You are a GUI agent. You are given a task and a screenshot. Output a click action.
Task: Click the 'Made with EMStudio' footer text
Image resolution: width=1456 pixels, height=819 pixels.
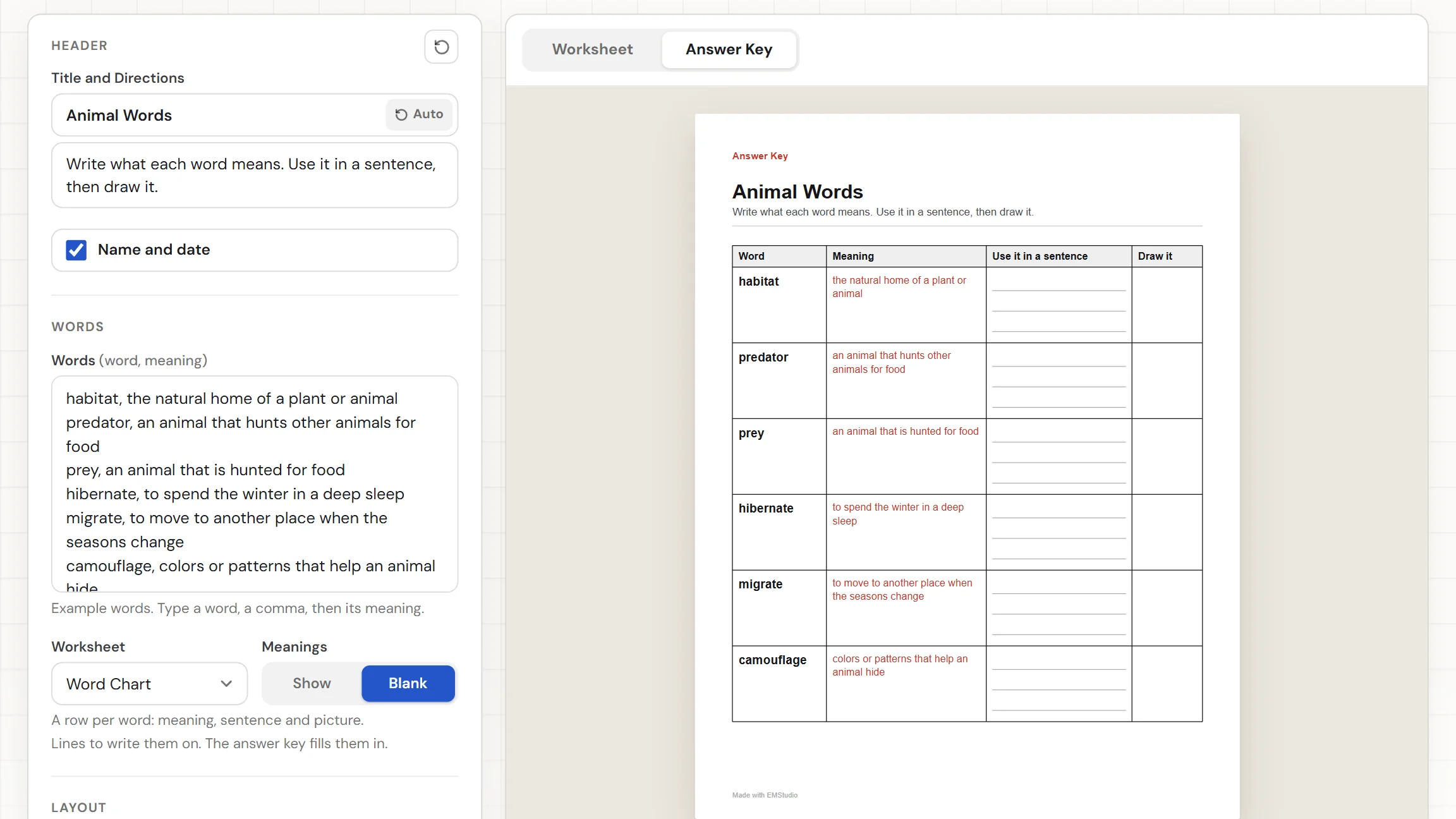tap(765, 795)
